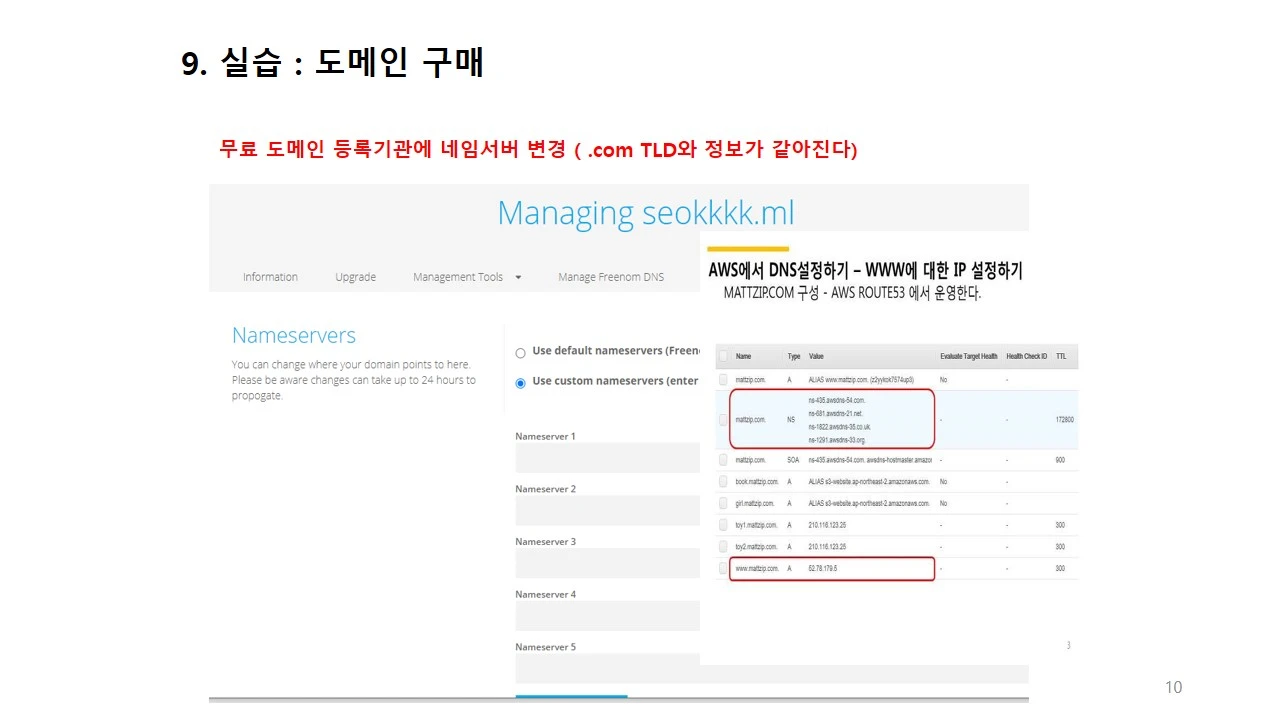Select the "Use custom nameservers" radio button
The image size is (1280, 720).
click(x=520, y=382)
